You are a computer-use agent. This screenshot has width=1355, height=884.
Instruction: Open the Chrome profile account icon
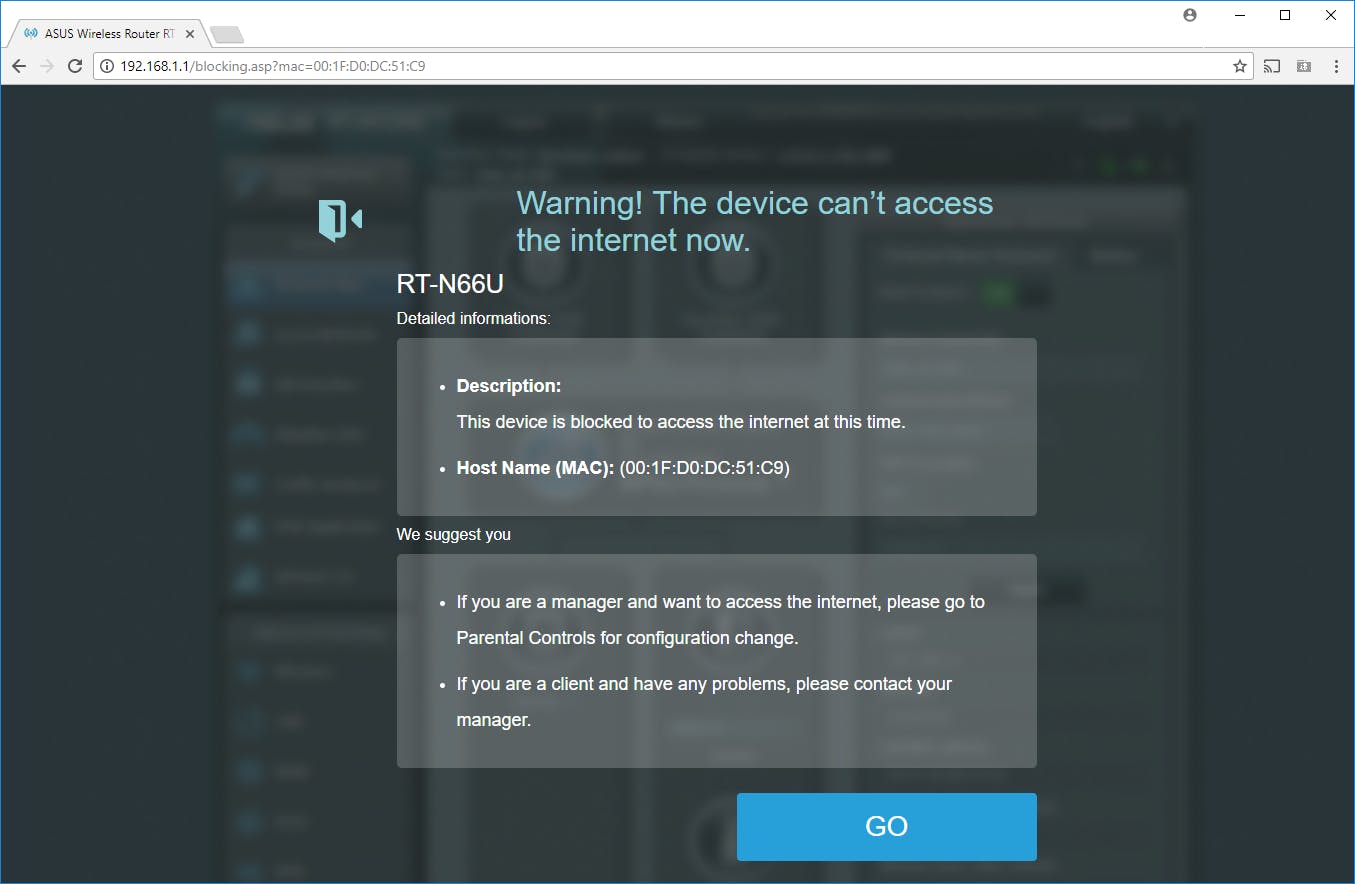click(x=1190, y=15)
